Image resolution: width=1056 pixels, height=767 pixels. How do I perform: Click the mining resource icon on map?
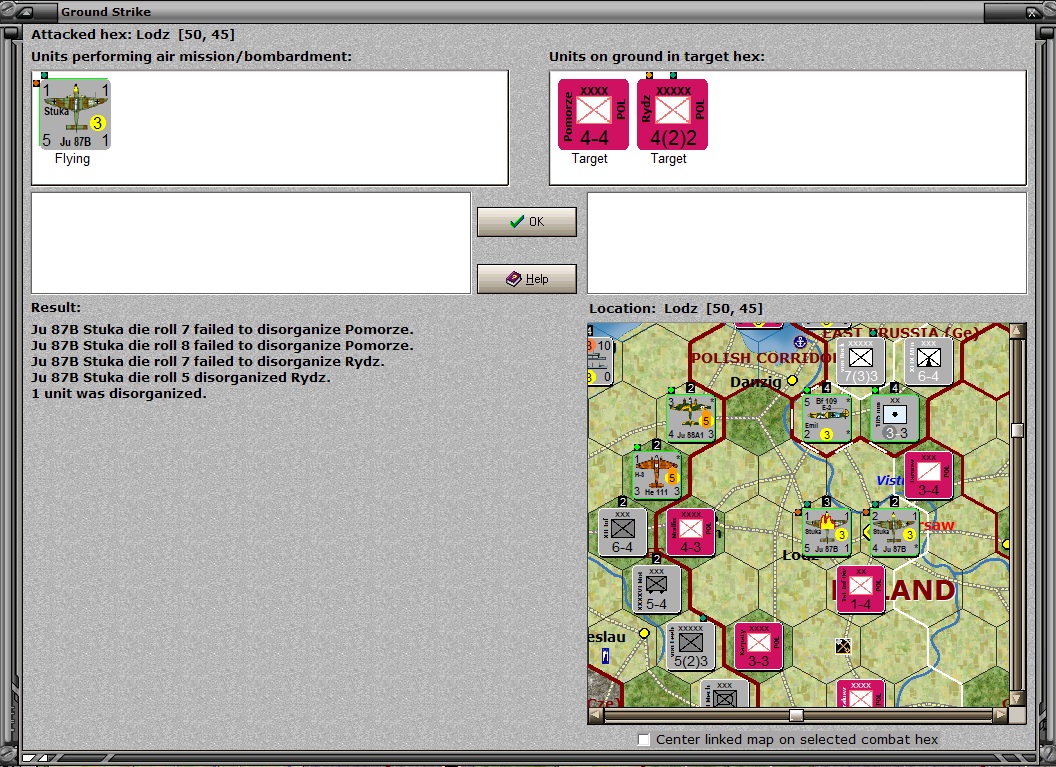click(843, 646)
